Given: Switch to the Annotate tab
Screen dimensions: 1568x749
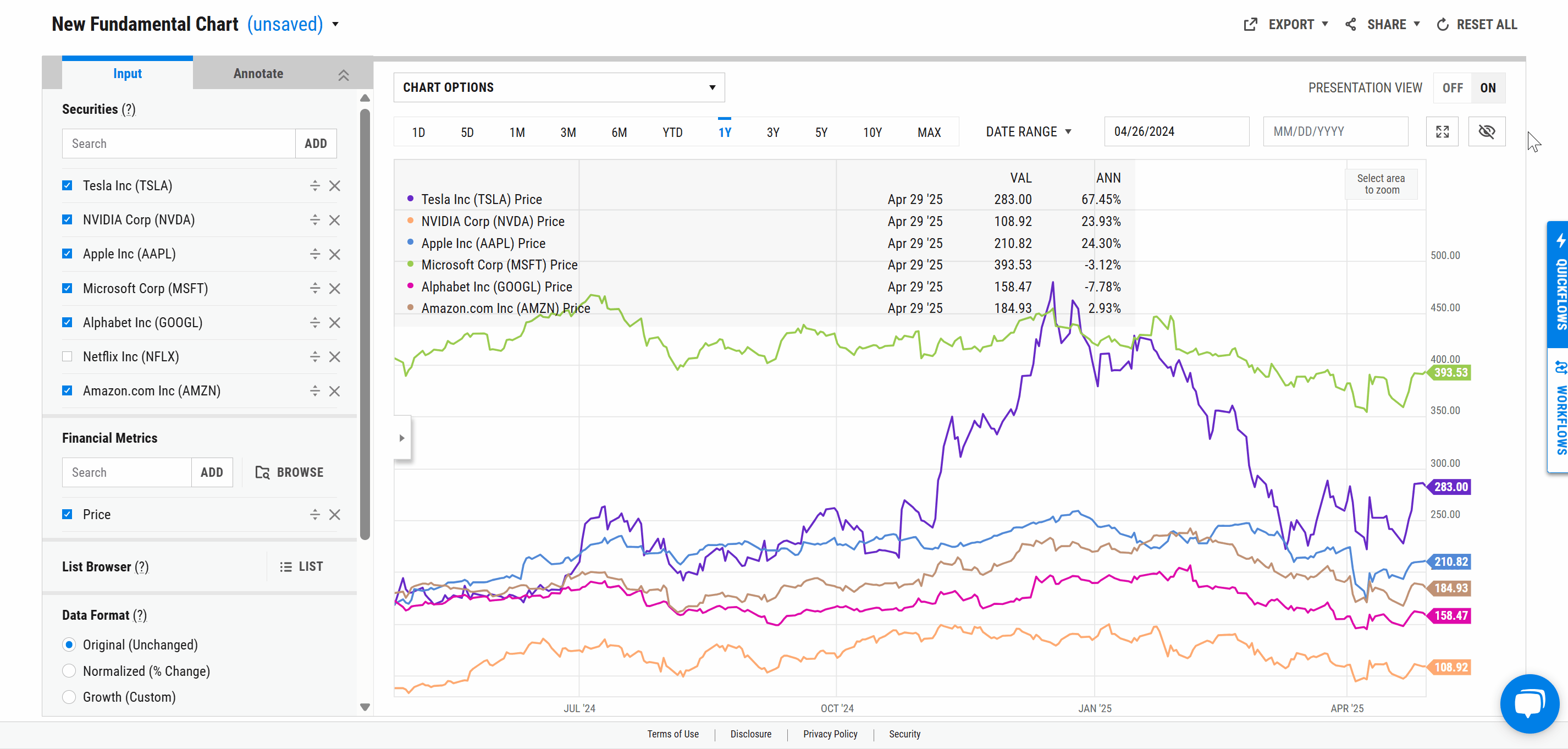Looking at the screenshot, I should pyautogui.click(x=258, y=74).
